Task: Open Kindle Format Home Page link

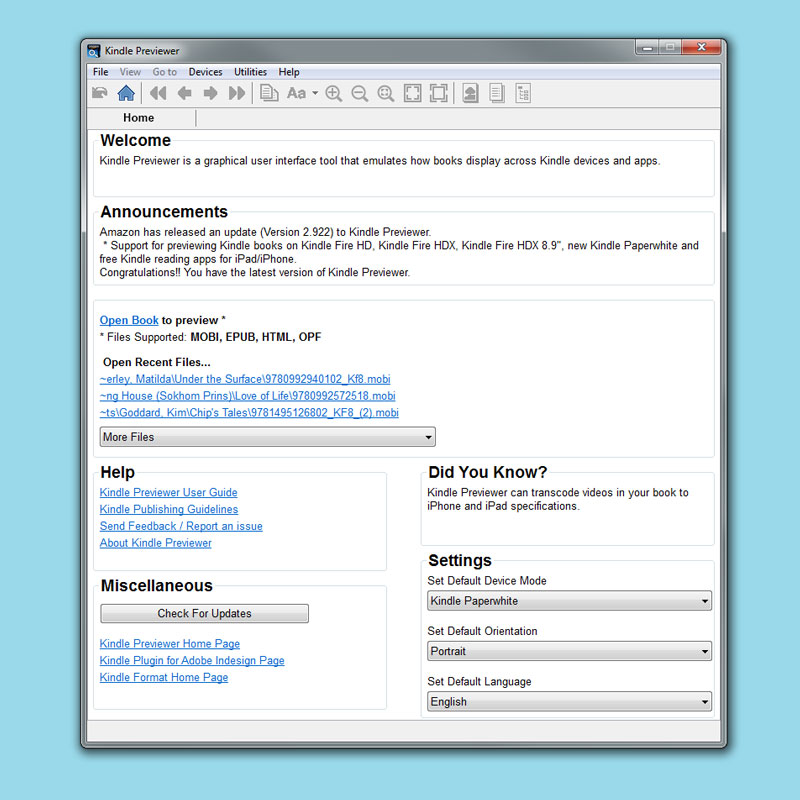Action: [164, 678]
